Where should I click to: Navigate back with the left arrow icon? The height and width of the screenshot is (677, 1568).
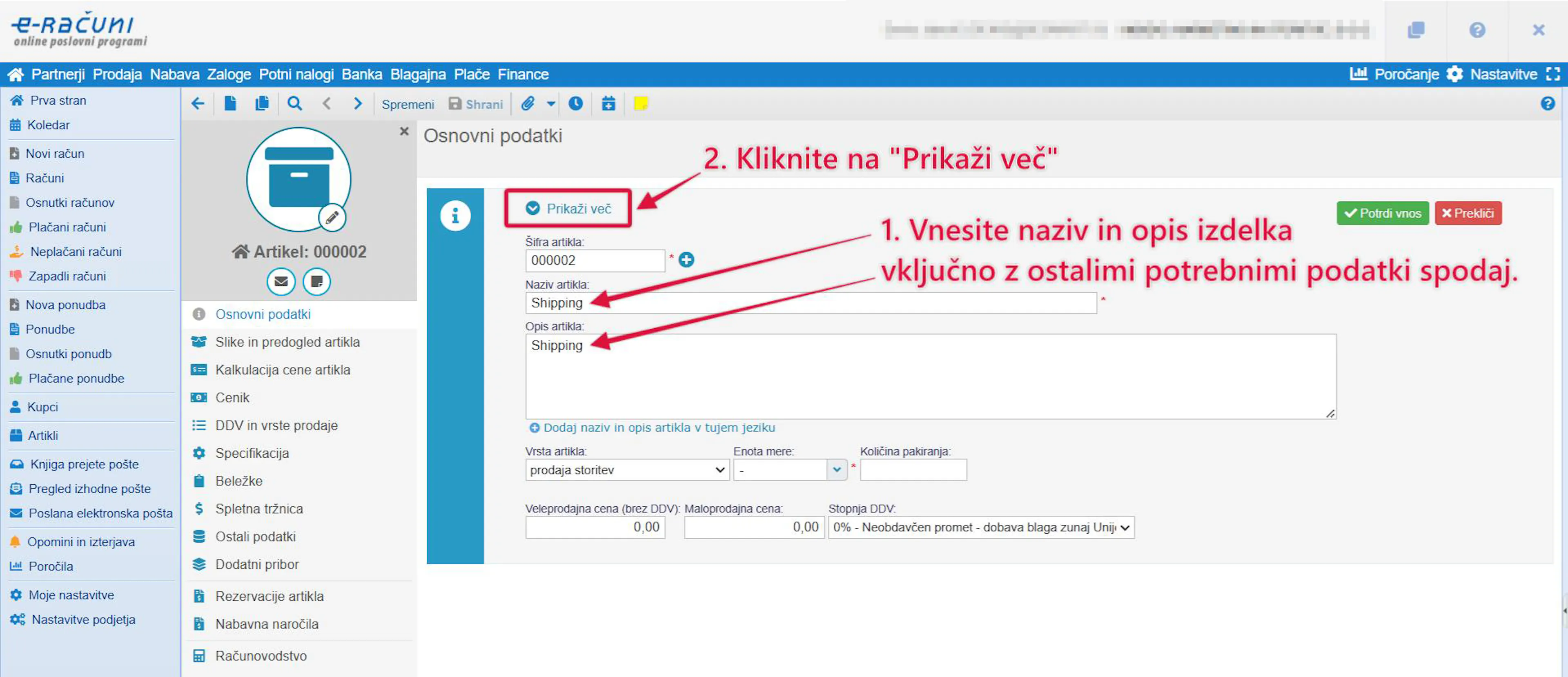[x=197, y=103]
